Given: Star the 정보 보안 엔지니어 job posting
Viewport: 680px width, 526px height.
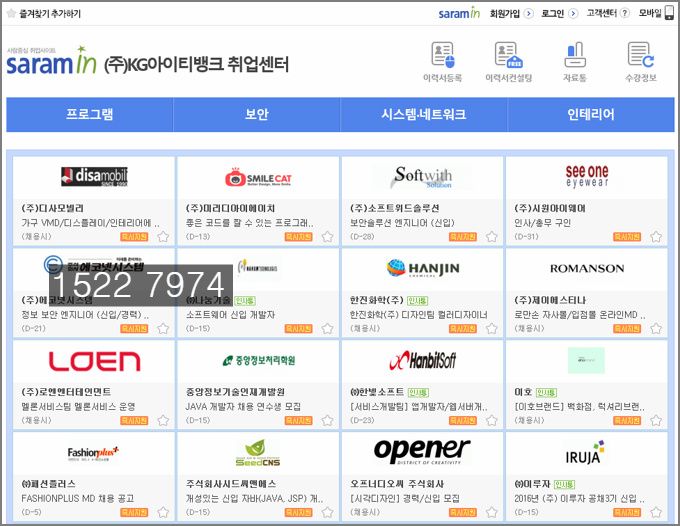Looking at the screenshot, I should 163,329.
